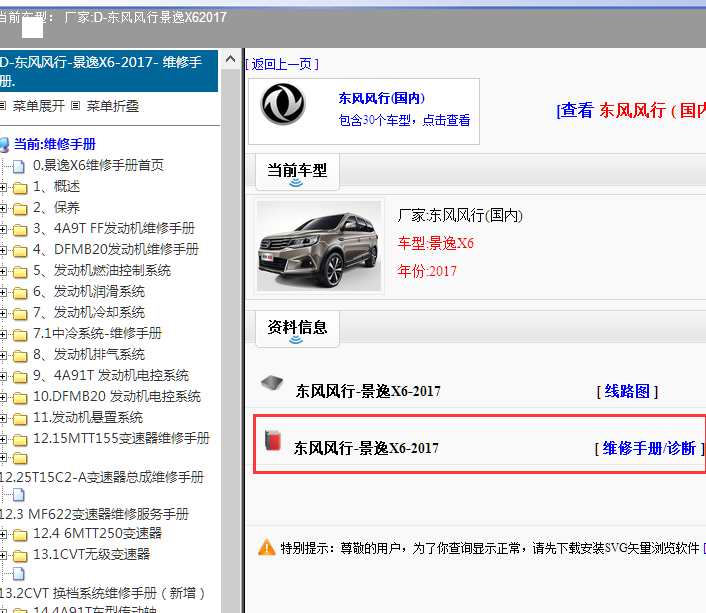Expand 7、发动机冷却系统 node
This screenshot has height=613, width=706.
click(x=3, y=313)
